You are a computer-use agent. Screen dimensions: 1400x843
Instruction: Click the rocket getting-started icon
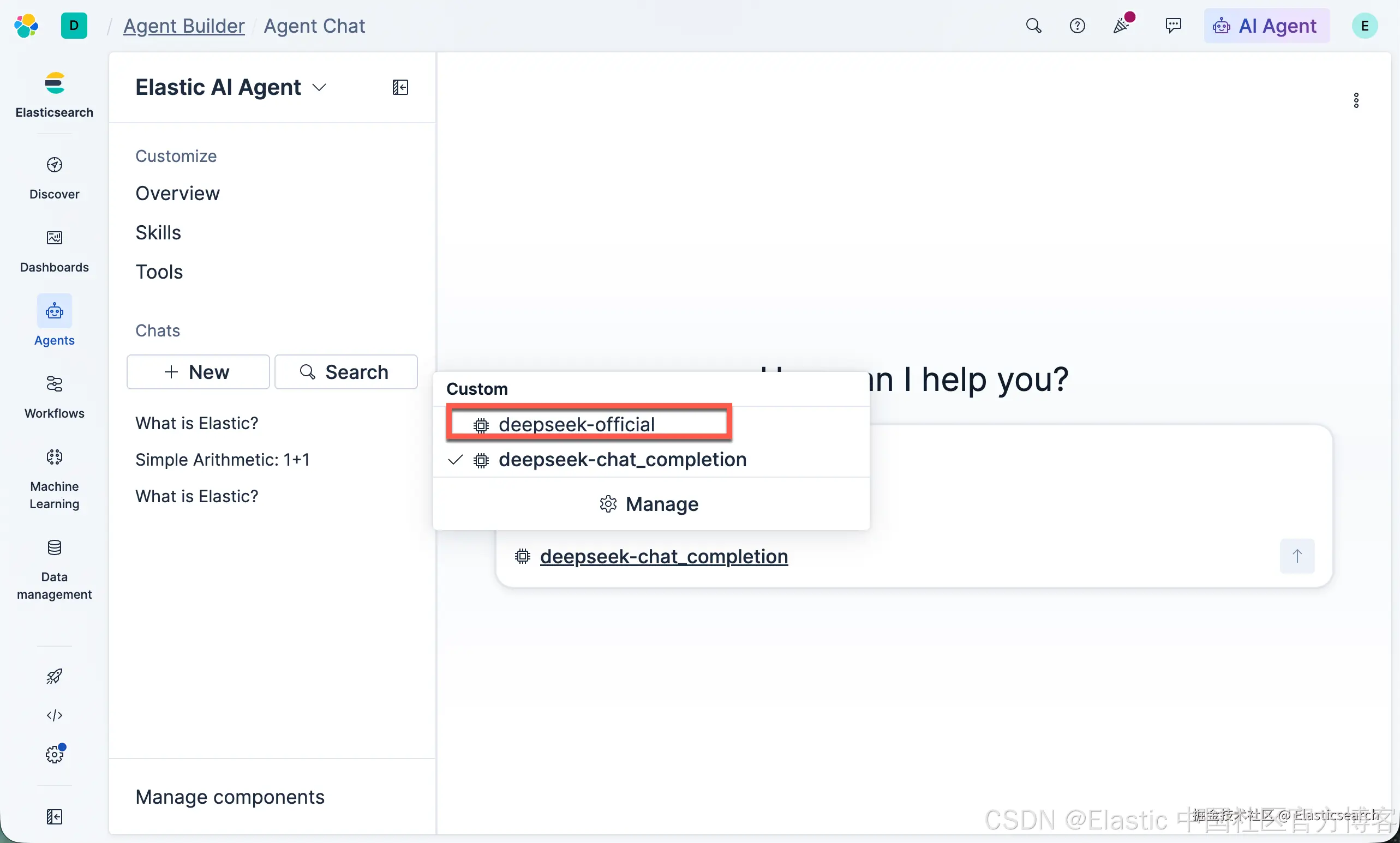[x=55, y=676]
